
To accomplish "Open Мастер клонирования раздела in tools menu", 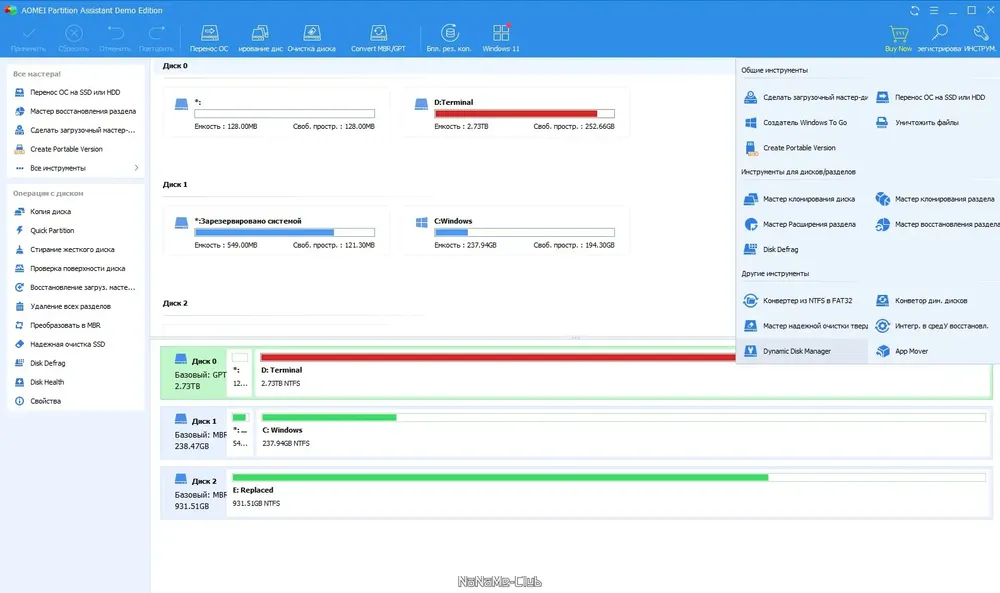I will (x=934, y=199).
